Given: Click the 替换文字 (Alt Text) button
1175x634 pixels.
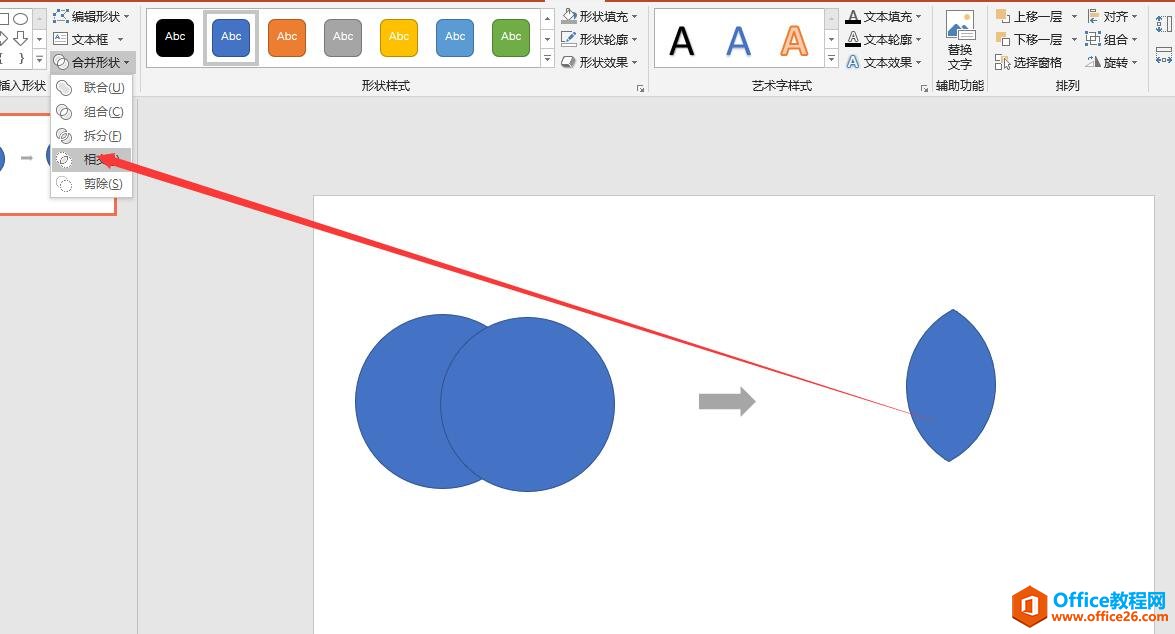Looking at the screenshot, I should click(959, 38).
